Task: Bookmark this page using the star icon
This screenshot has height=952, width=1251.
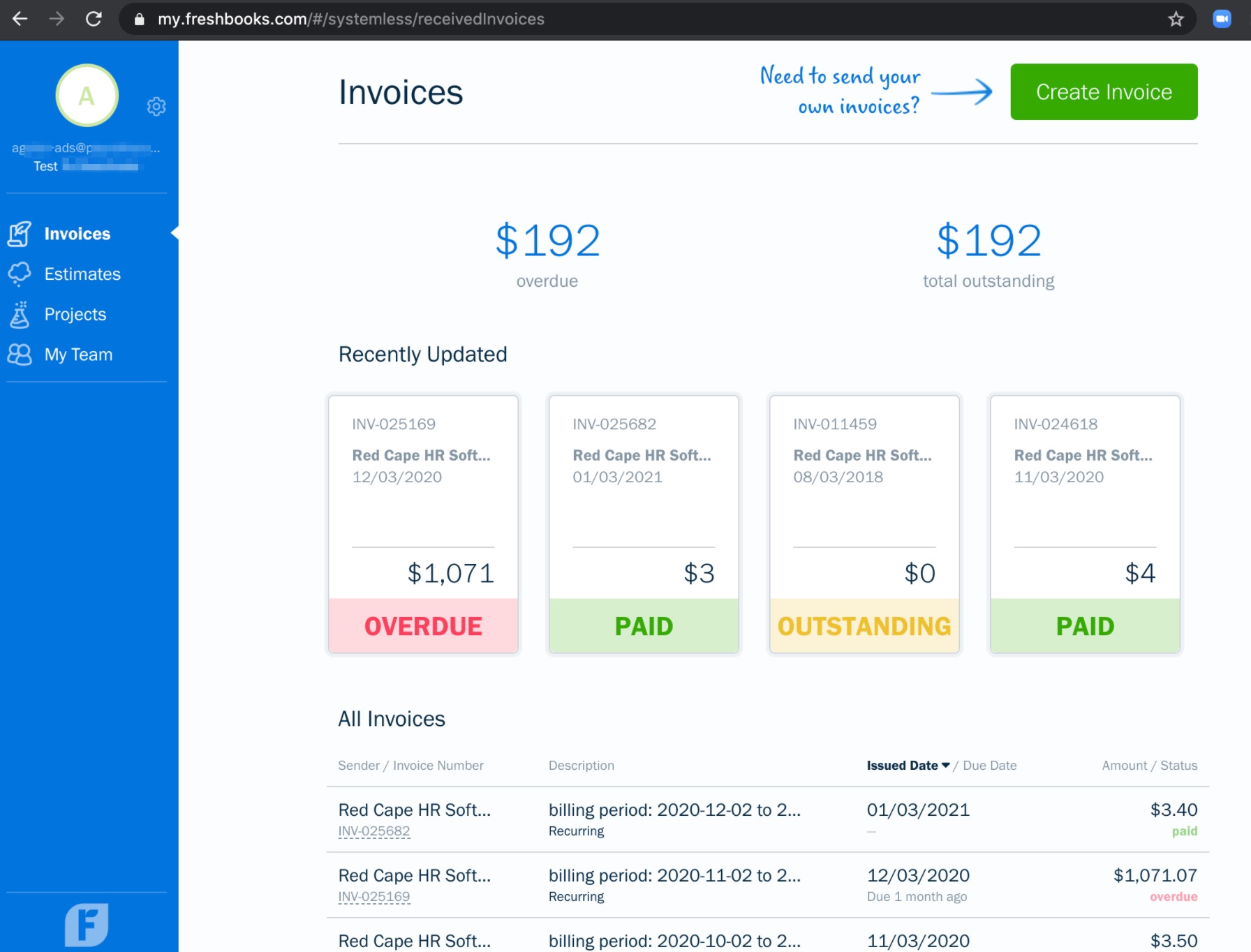Action: (x=1176, y=19)
